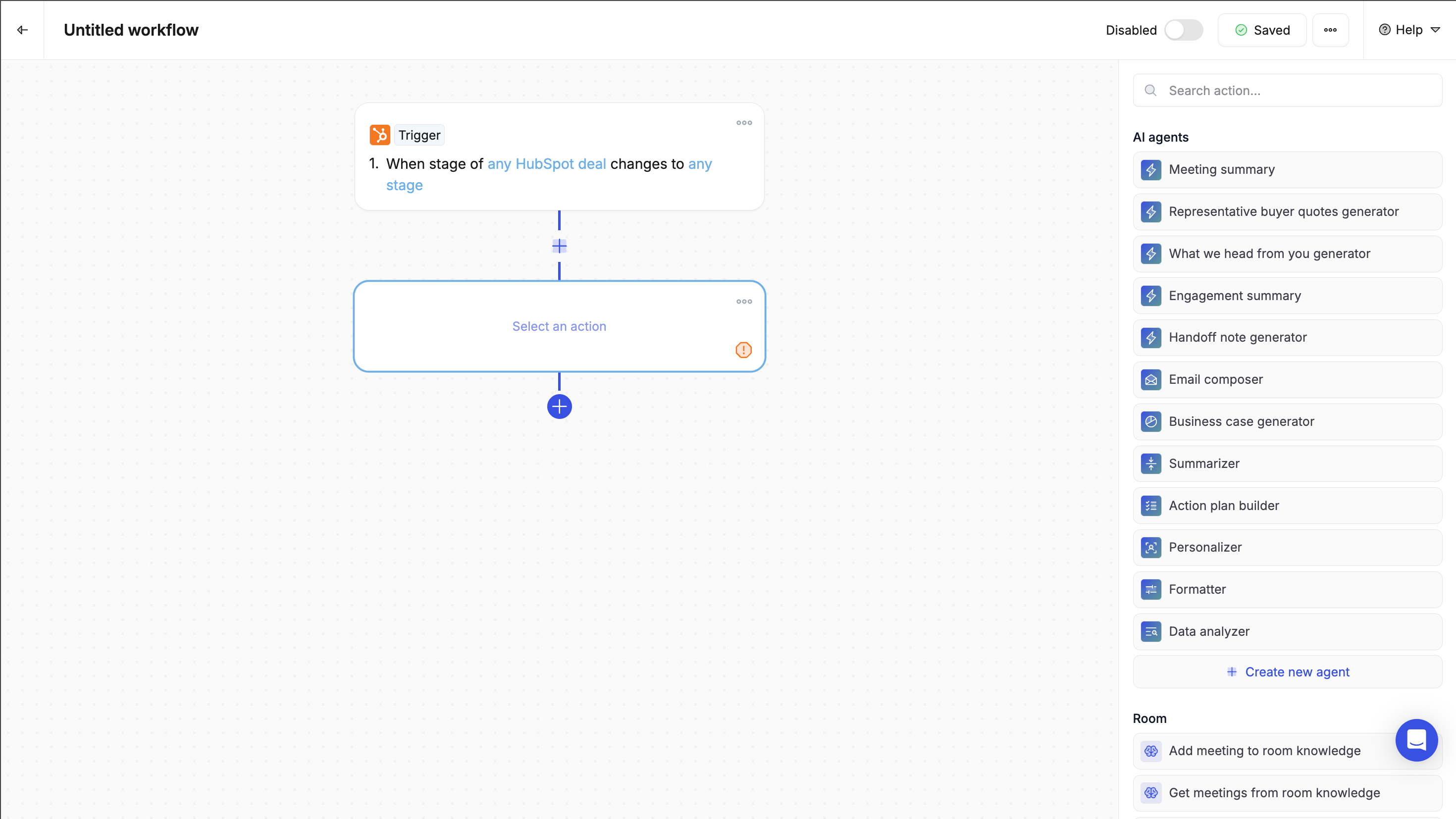Click the small plus between steps
This screenshot has height=819, width=1456.
pos(559,246)
